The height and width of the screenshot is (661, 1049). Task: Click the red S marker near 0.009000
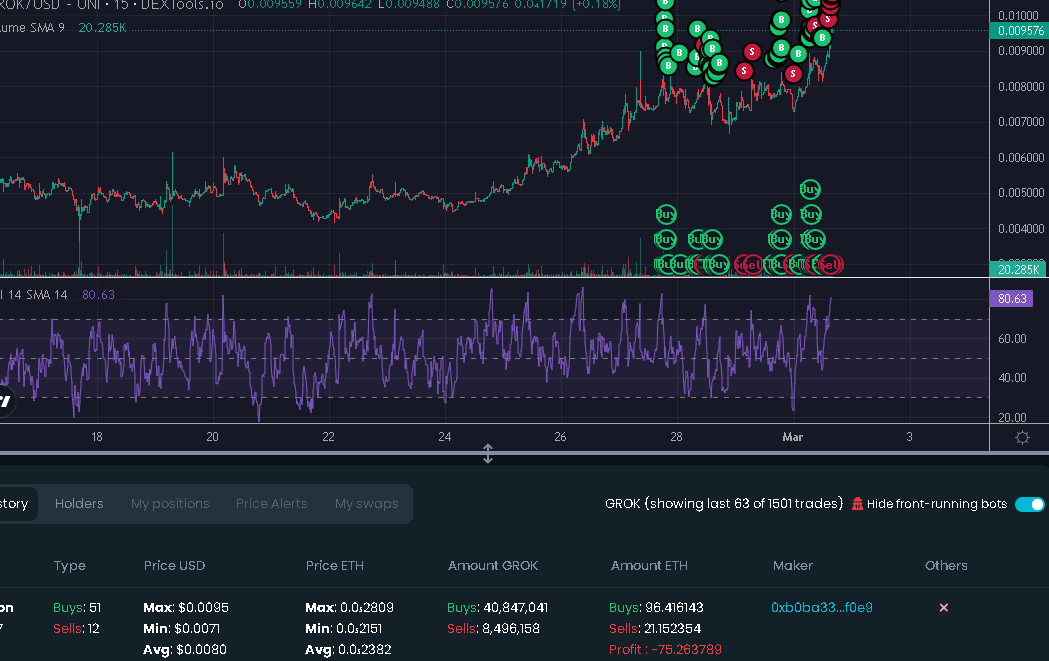[x=752, y=52]
